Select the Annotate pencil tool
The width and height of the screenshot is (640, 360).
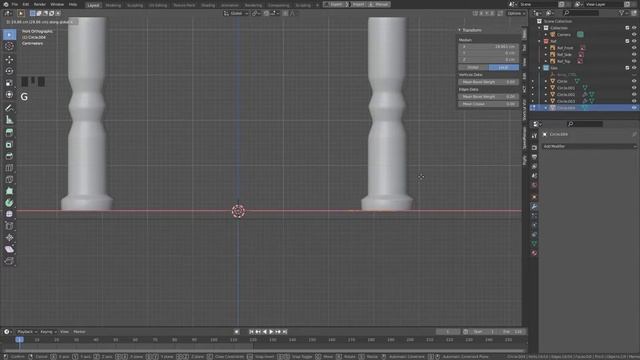[9, 108]
